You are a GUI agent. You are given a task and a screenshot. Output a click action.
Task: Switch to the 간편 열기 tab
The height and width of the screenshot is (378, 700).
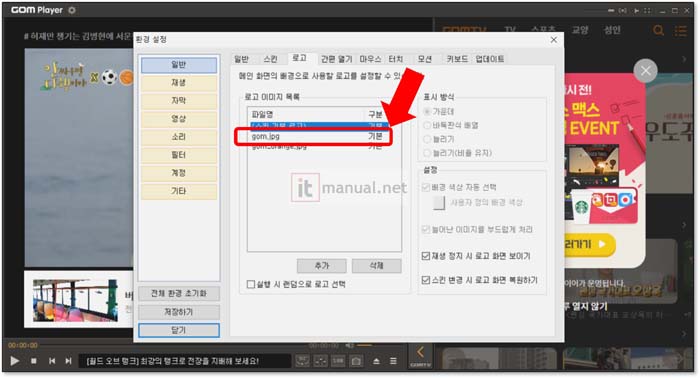(337, 59)
